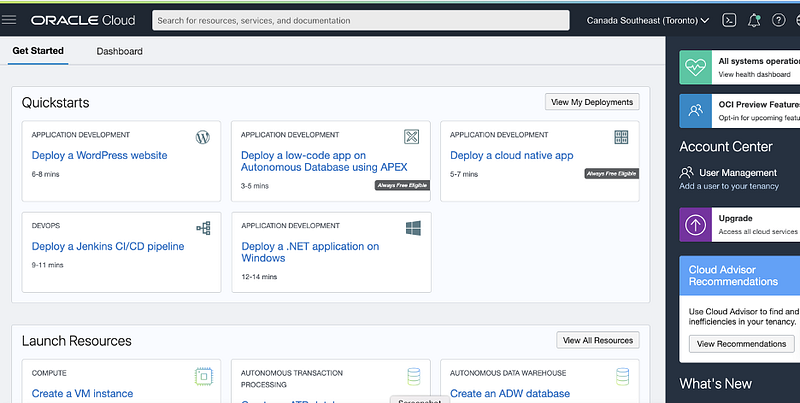Click the Always Free Eligible badge on cloud native card

click(x=611, y=174)
